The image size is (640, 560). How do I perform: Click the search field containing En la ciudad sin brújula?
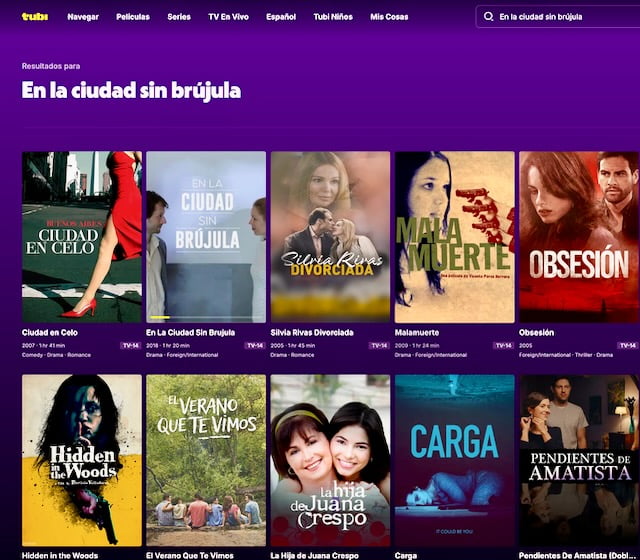pos(558,17)
